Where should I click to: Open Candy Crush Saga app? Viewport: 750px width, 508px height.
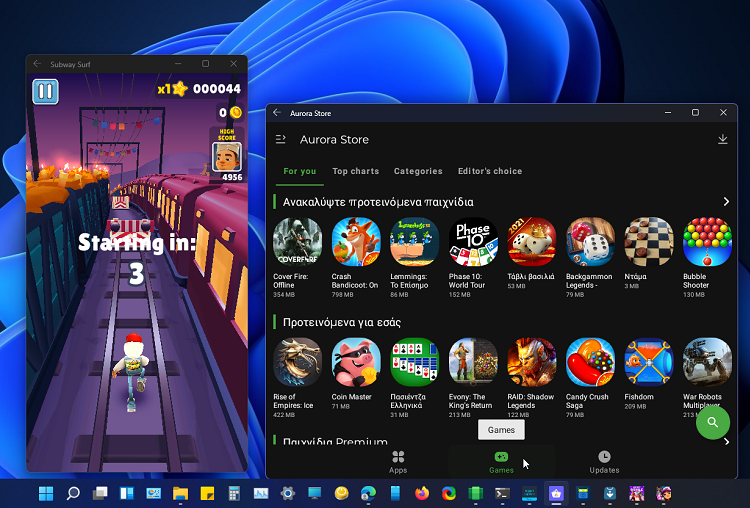[x=590, y=362]
